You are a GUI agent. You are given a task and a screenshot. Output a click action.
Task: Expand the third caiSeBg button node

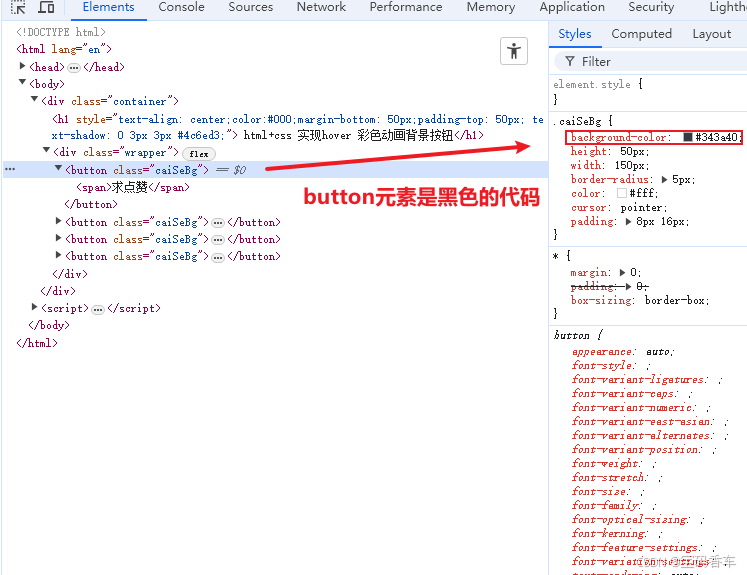[58, 238]
